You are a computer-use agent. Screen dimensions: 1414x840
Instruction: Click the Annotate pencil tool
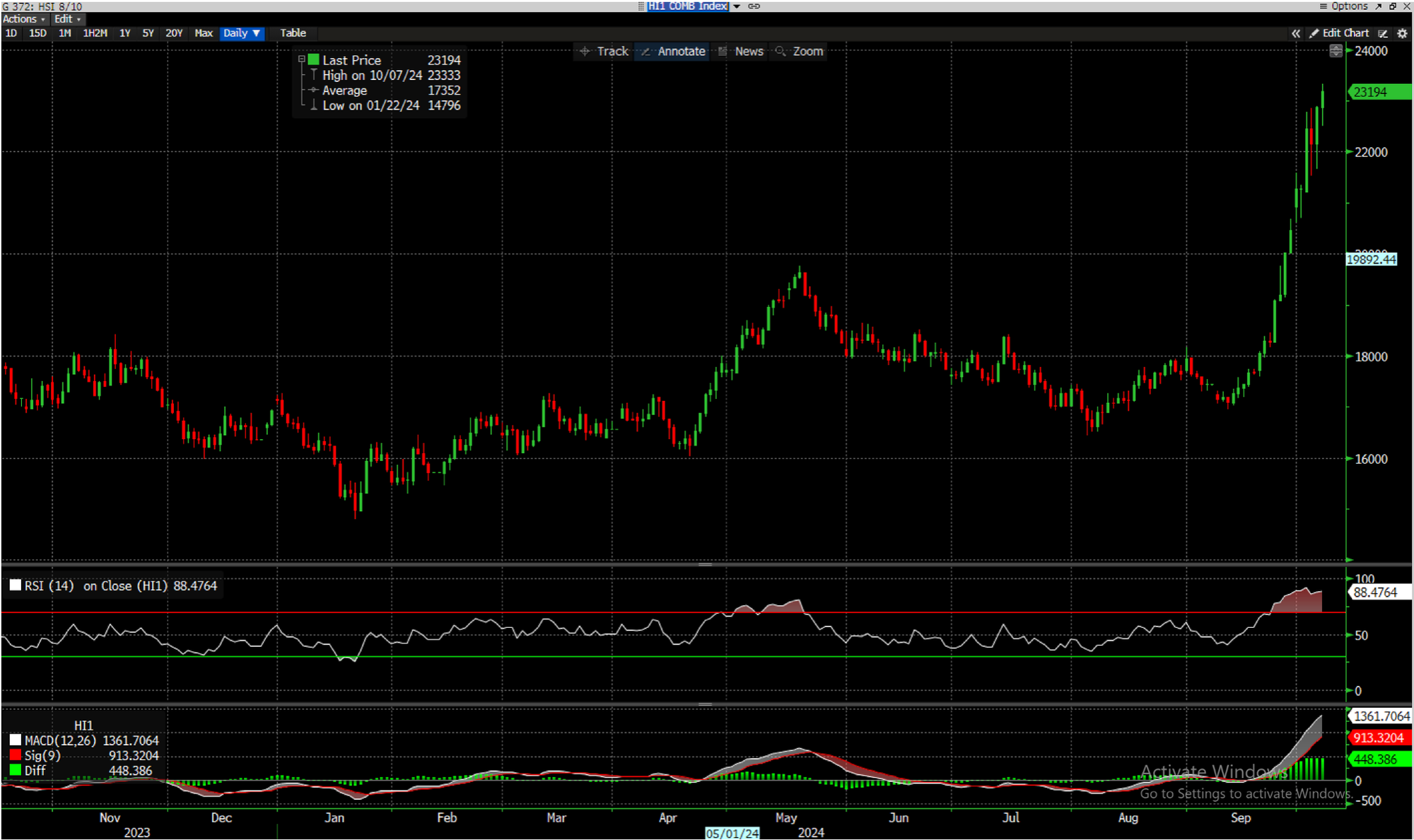[672, 52]
